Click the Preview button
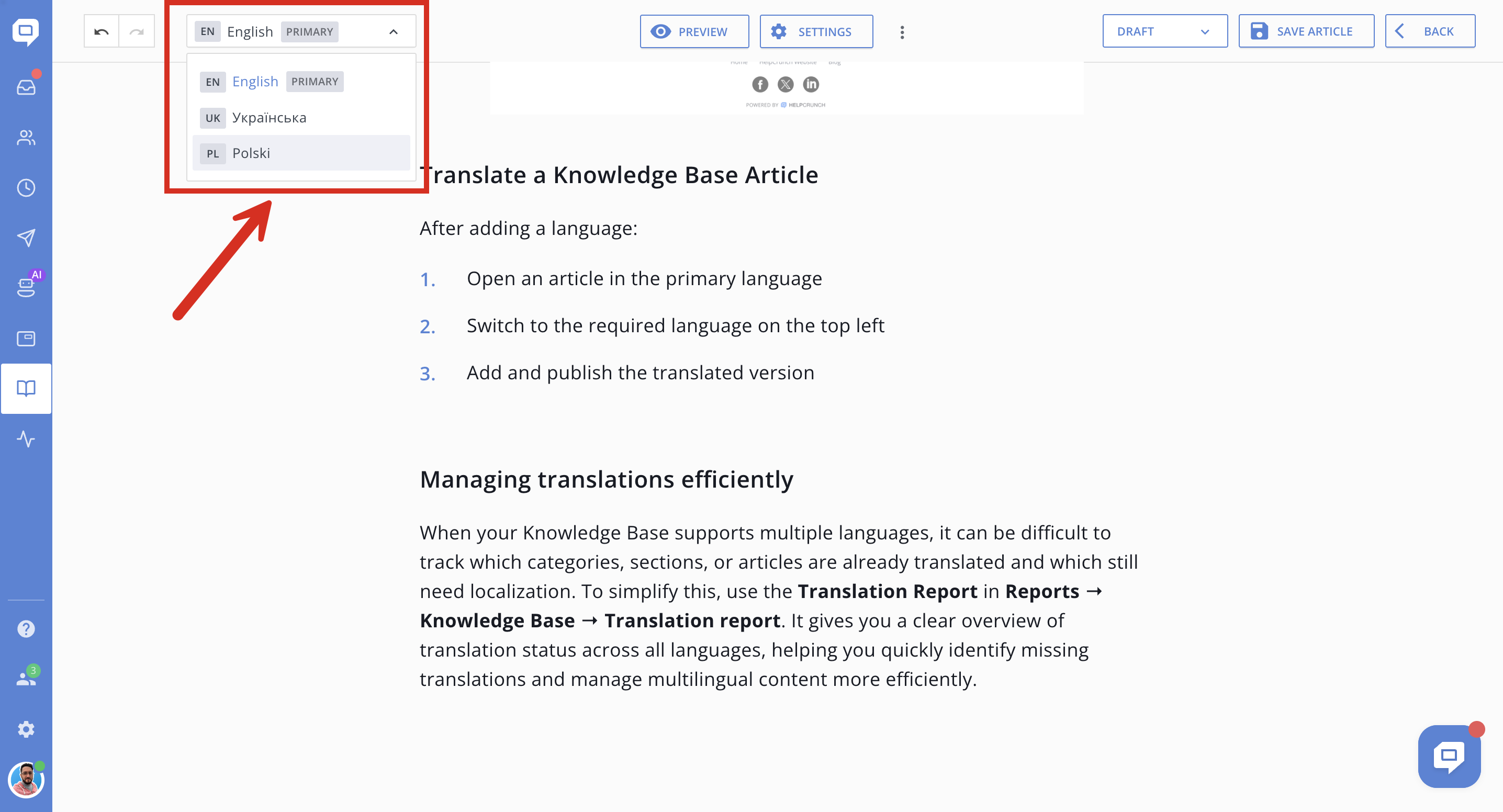Viewport: 1503px width, 812px height. point(694,31)
